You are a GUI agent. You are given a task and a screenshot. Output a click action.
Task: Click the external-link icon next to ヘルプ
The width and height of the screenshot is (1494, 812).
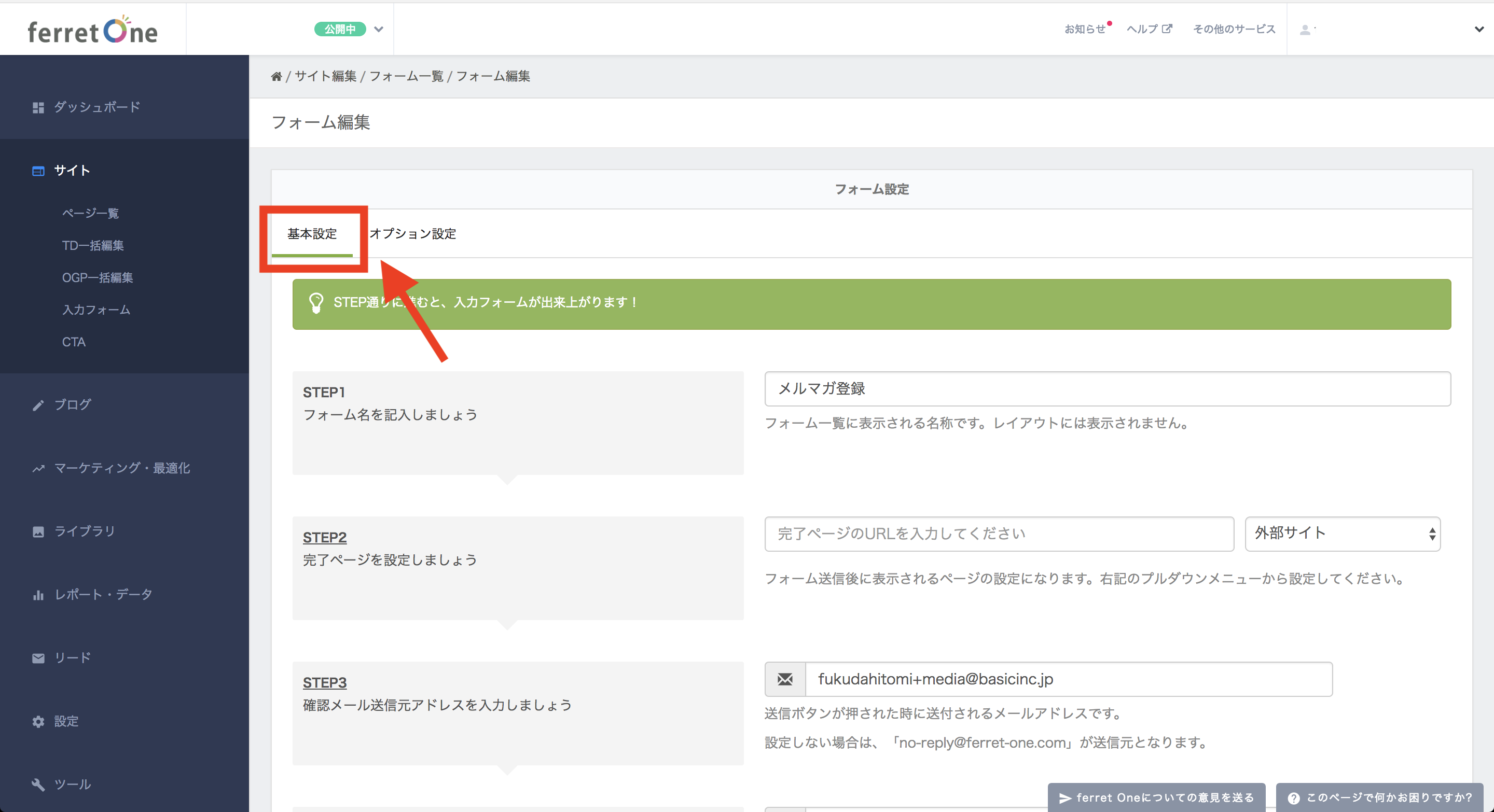[1167, 29]
